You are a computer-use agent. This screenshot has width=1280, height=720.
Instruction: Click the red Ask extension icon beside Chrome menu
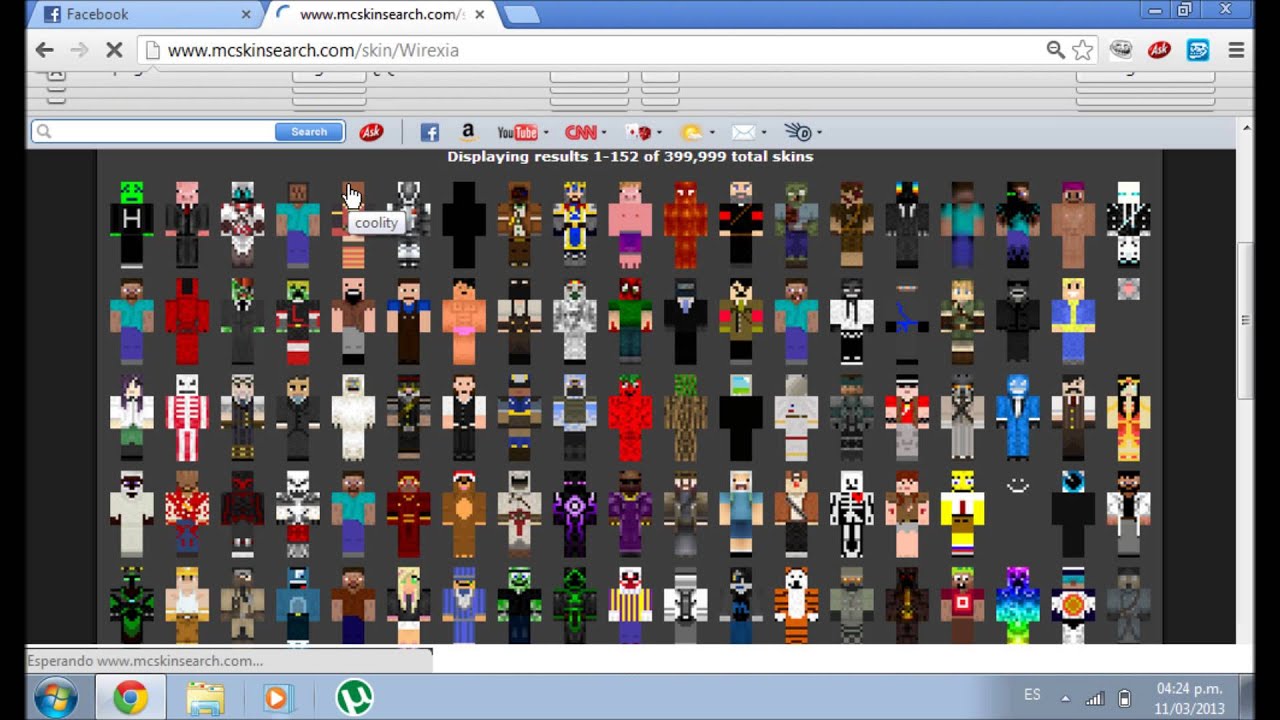[1159, 50]
